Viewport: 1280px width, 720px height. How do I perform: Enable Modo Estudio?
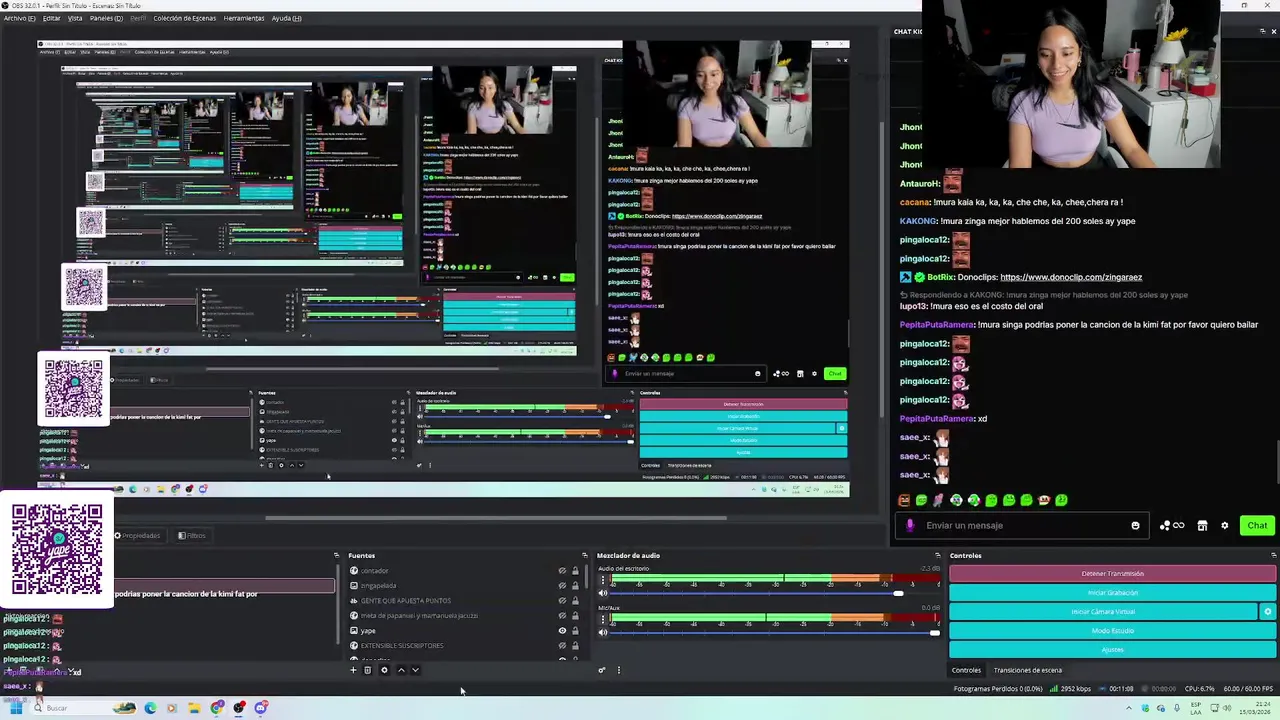pos(1112,631)
